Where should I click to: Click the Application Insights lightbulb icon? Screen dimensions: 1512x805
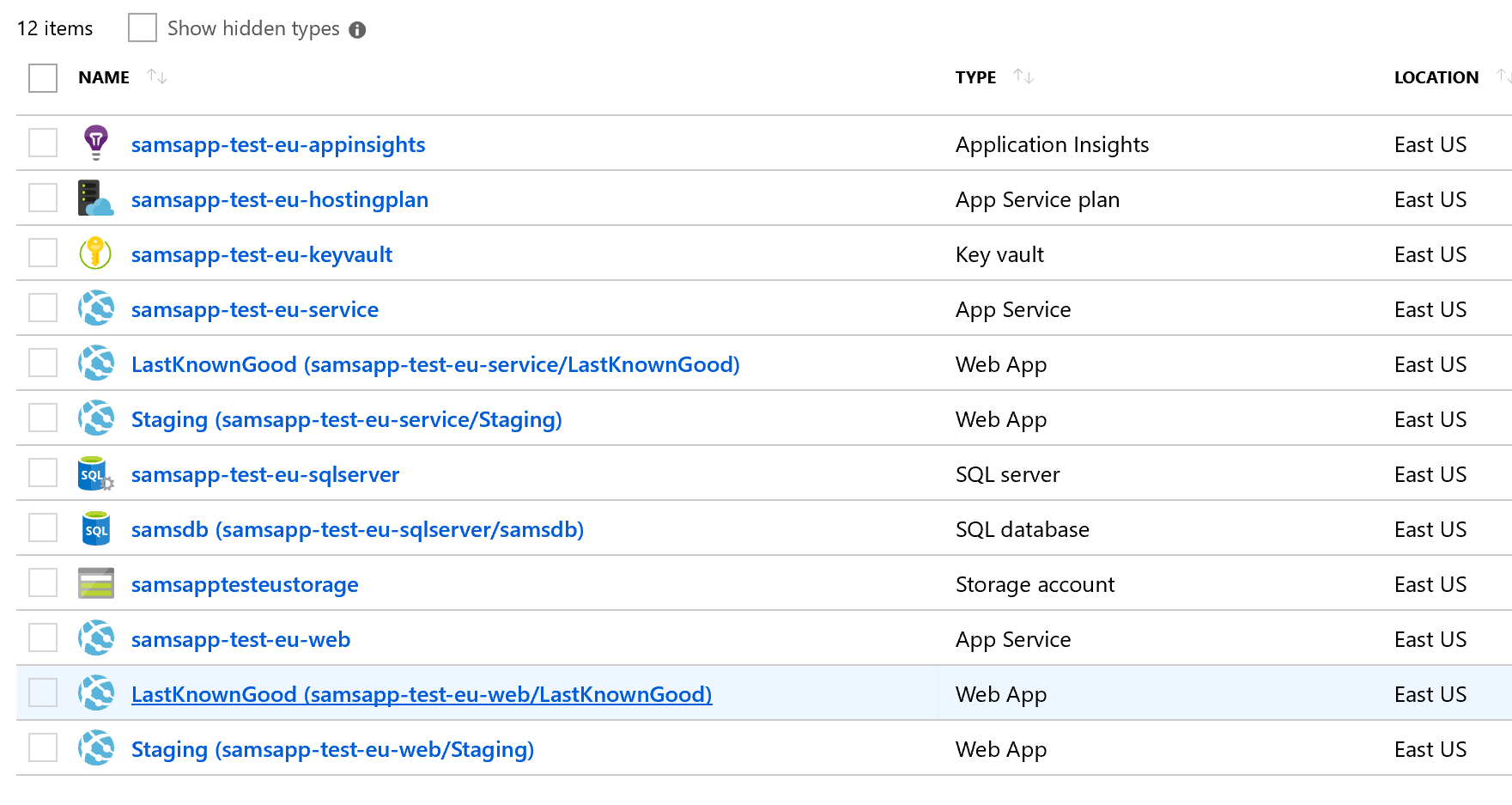[x=96, y=143]
